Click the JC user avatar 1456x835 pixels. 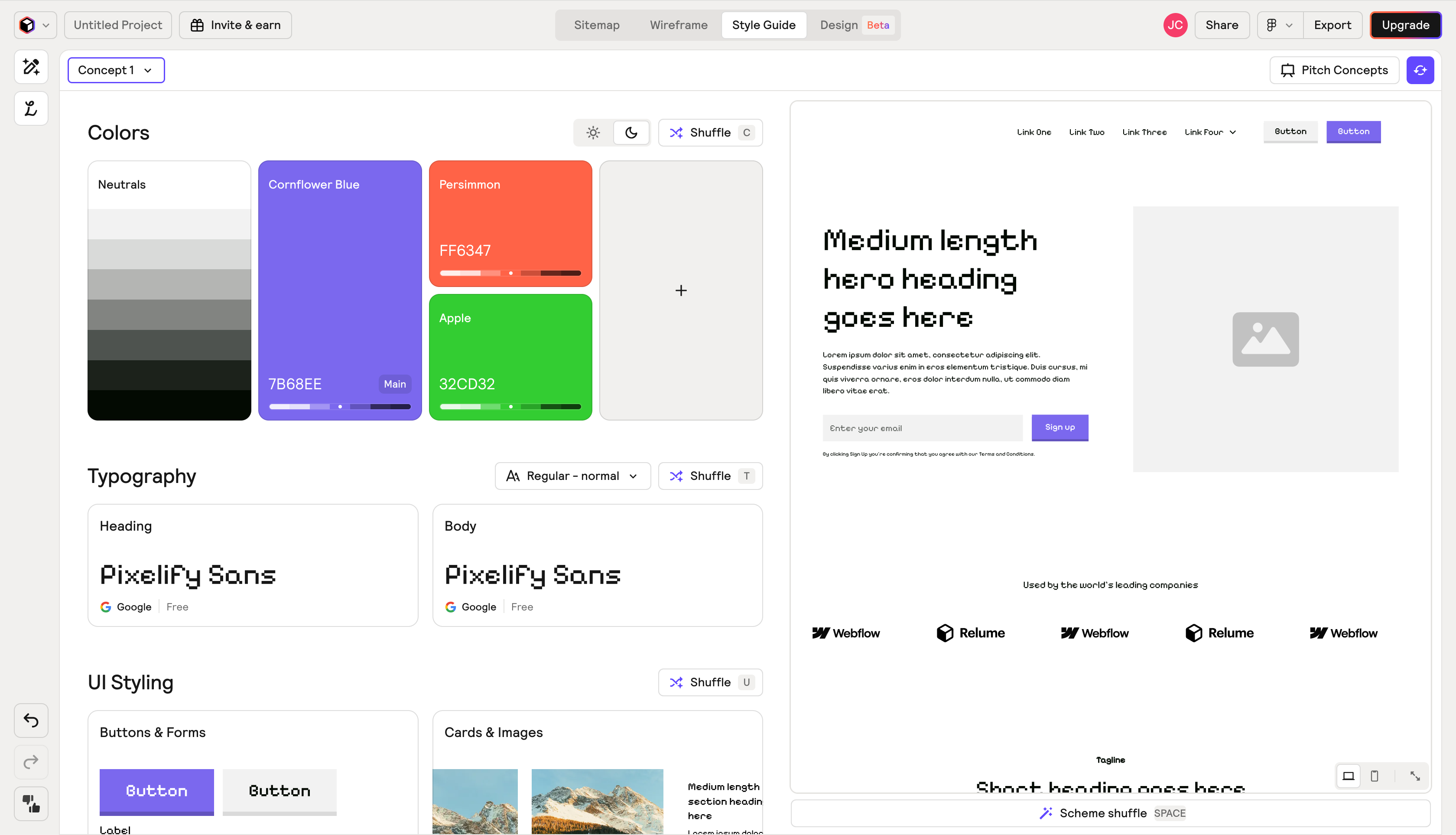click(x=1175, y=25)
